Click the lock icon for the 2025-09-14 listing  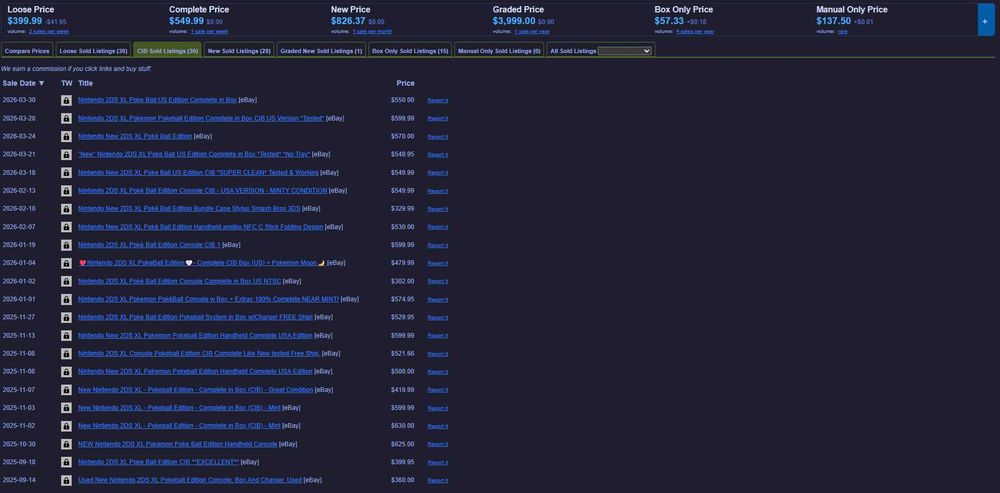(x=66, y=480)
